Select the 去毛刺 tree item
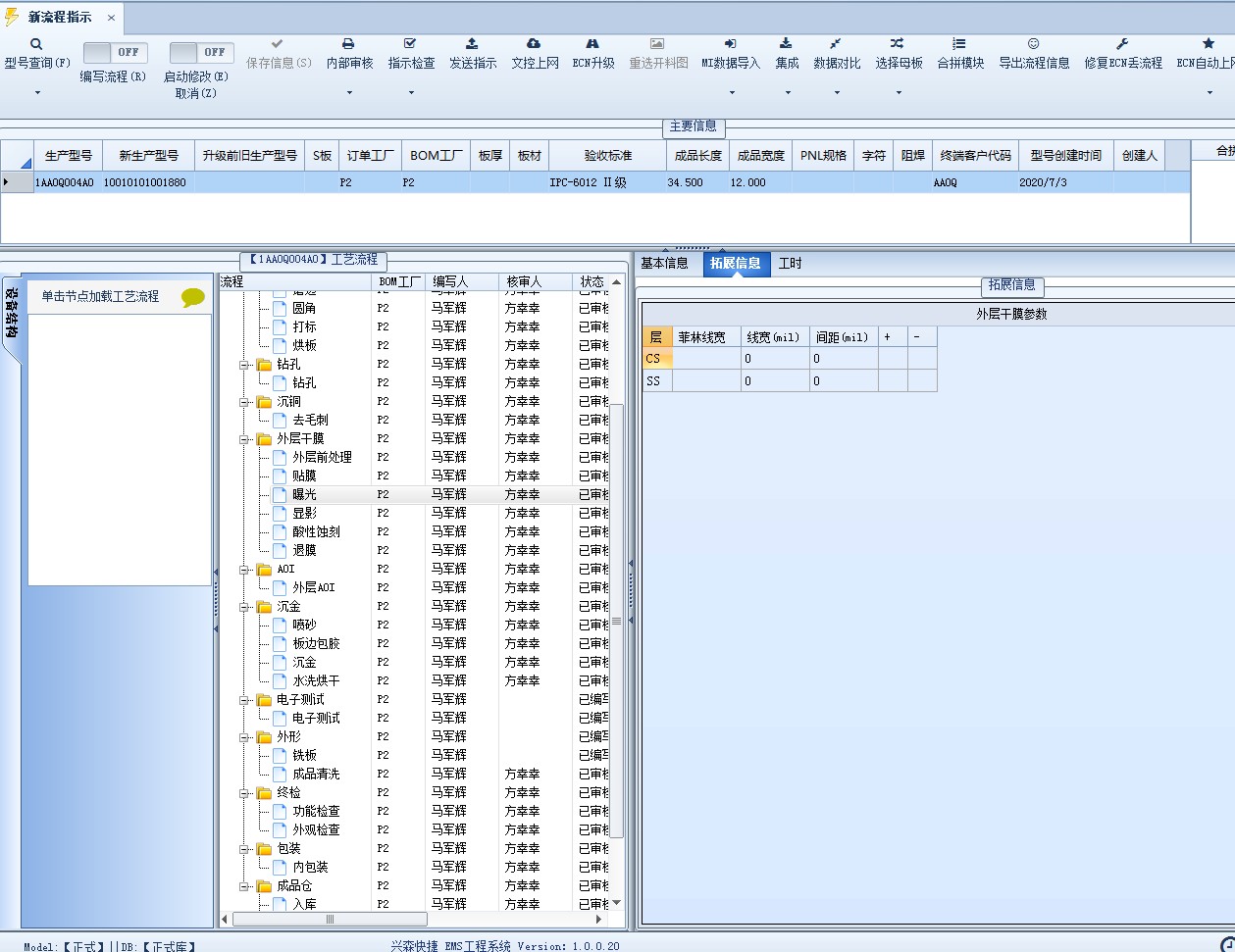1235x952 pixels. (x=311, y=421)
